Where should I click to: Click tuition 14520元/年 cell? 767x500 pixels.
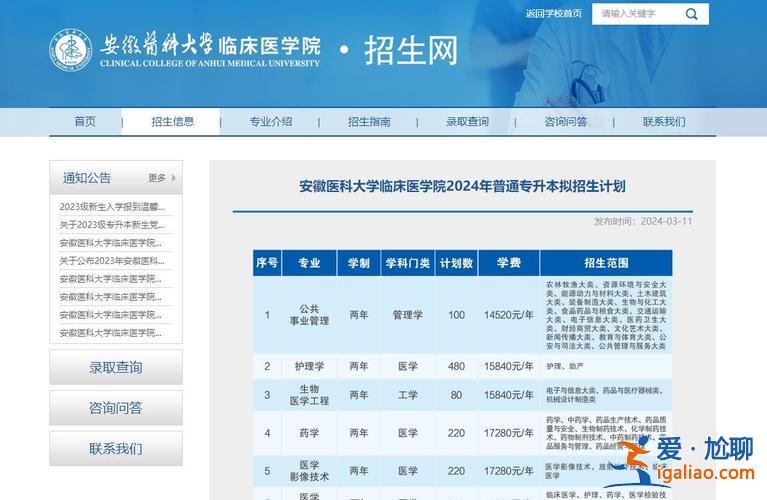[509, 315]
